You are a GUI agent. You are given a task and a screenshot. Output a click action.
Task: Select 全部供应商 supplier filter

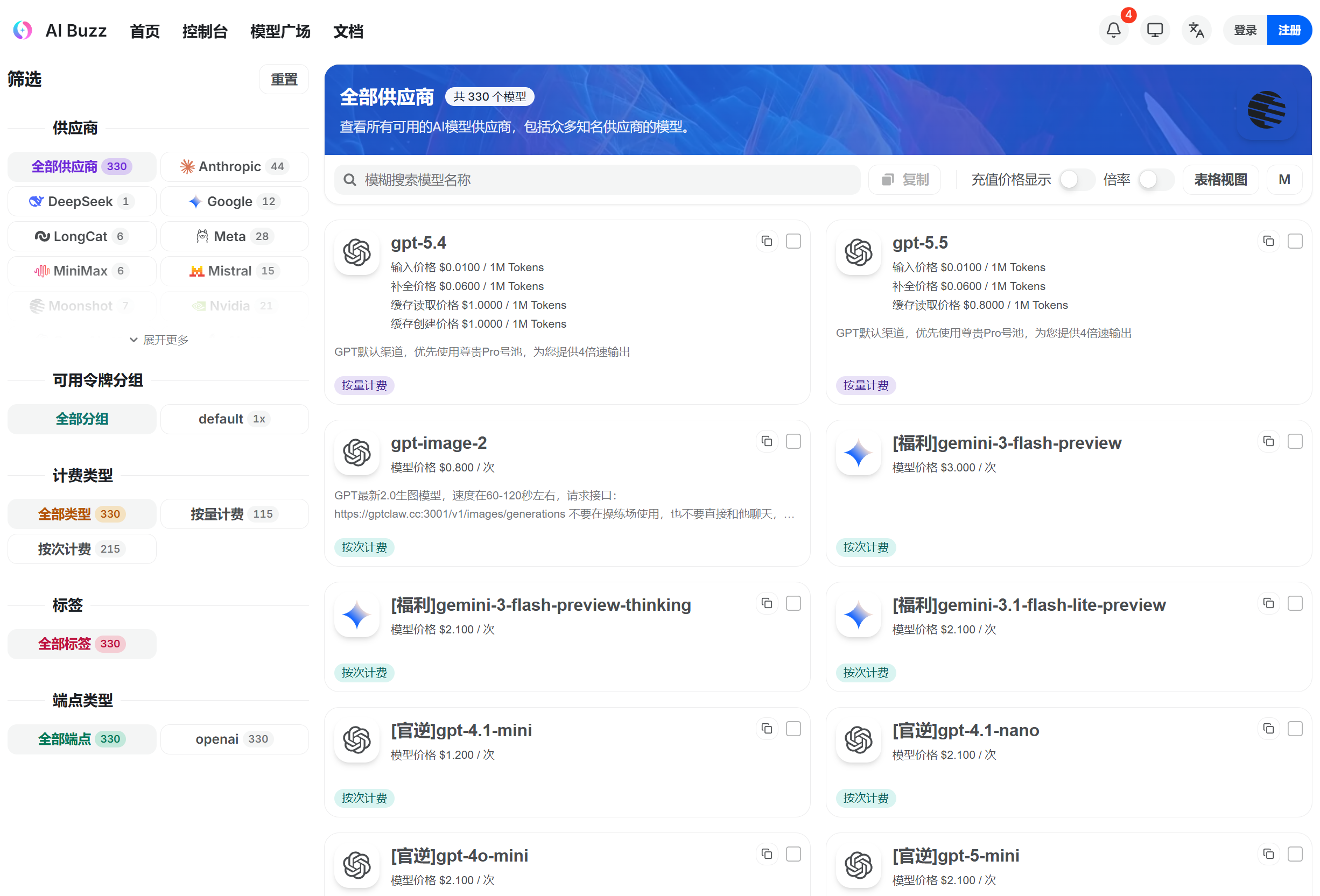(82, 166)
